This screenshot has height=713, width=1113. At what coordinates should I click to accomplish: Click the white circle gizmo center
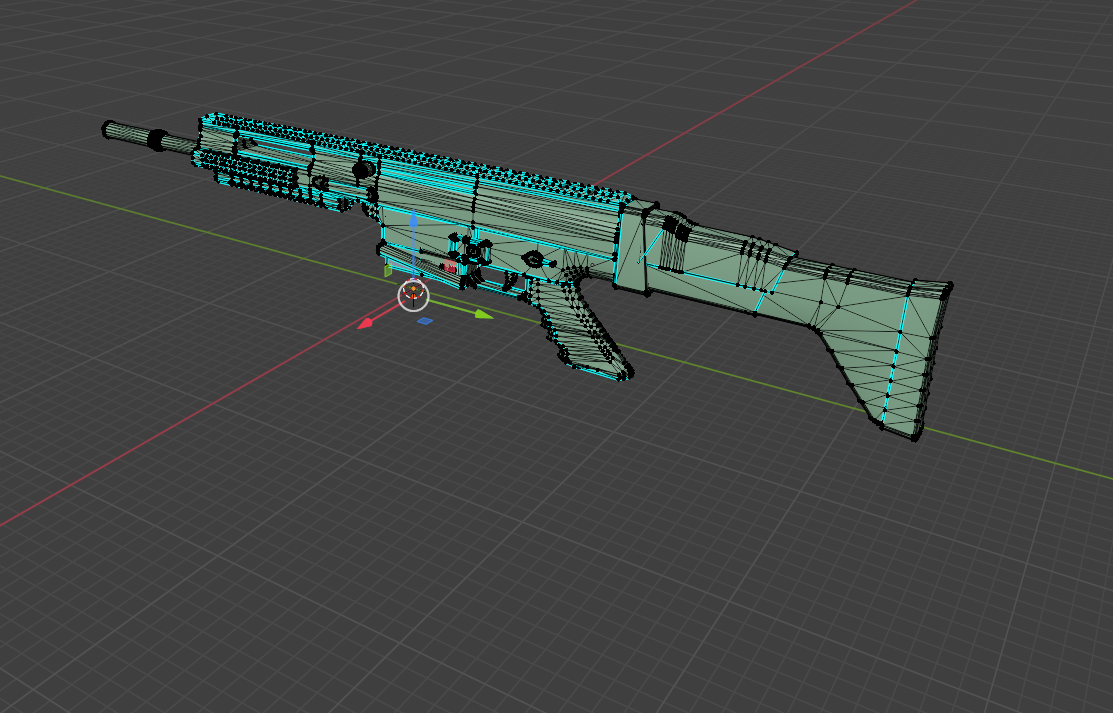pos(413,295)
